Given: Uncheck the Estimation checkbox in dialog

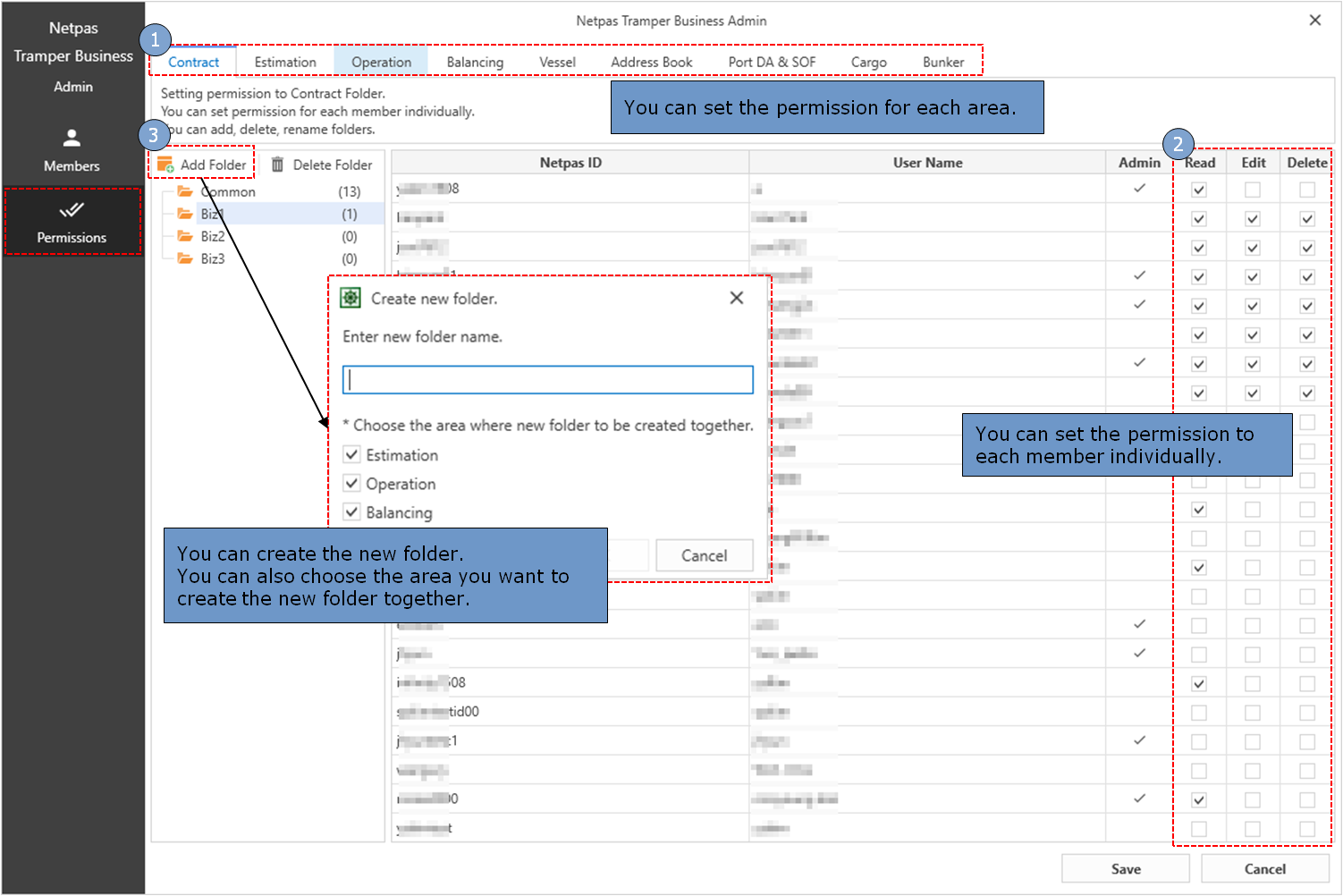Looking at the screenshot, I should click(352, 454).
